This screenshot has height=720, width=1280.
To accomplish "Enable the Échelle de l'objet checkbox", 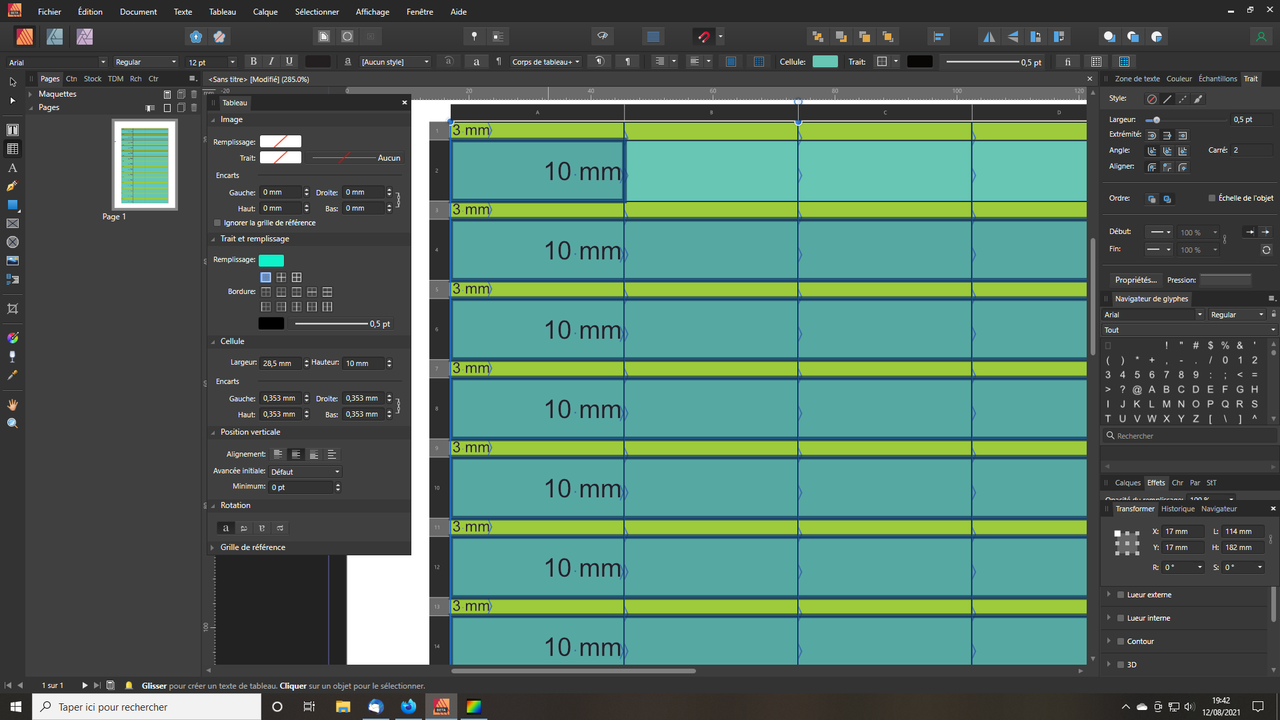I will tap(1211, 198).
